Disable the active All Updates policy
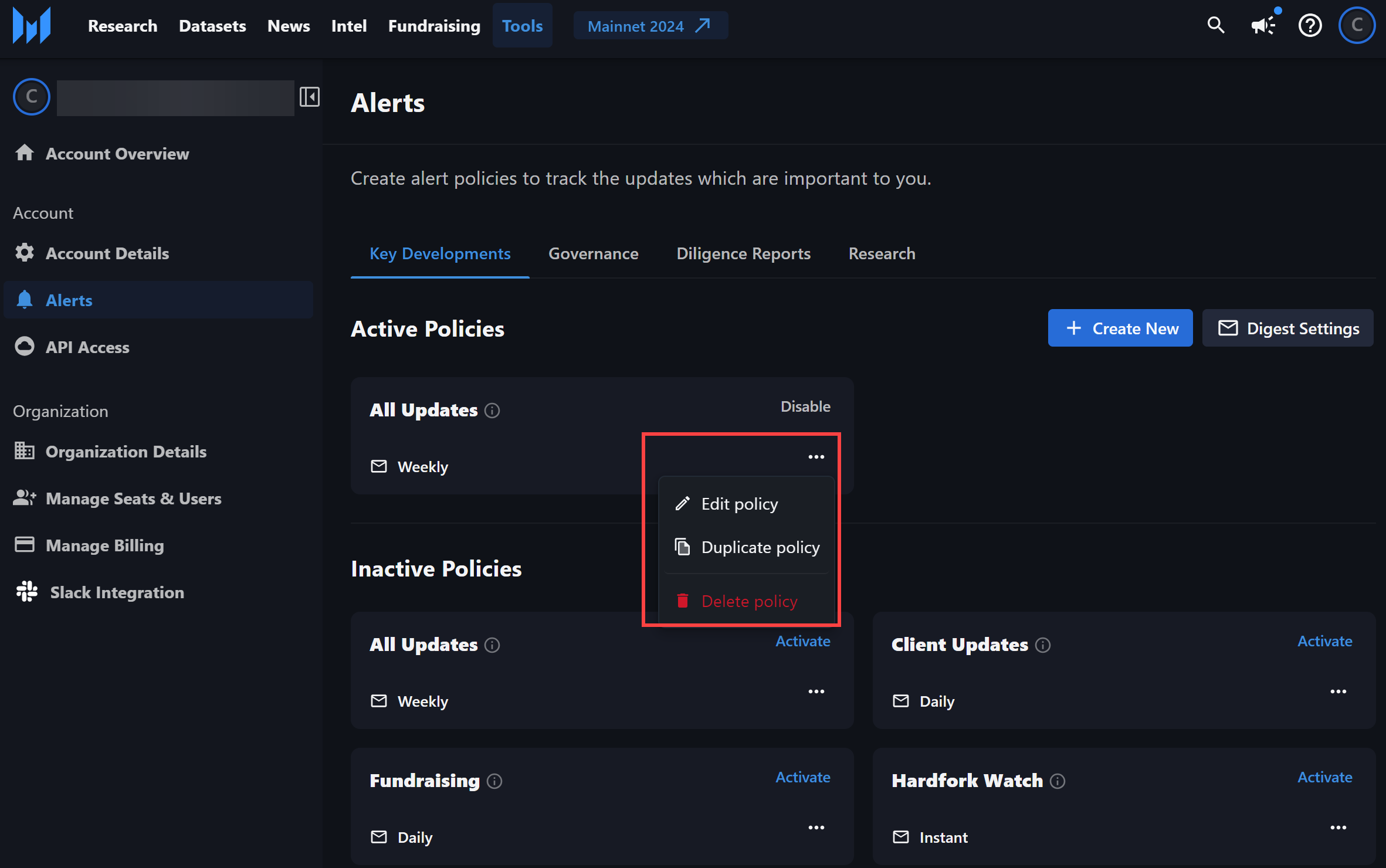Screen dimensions: 1386x868 tap(805, 406)
